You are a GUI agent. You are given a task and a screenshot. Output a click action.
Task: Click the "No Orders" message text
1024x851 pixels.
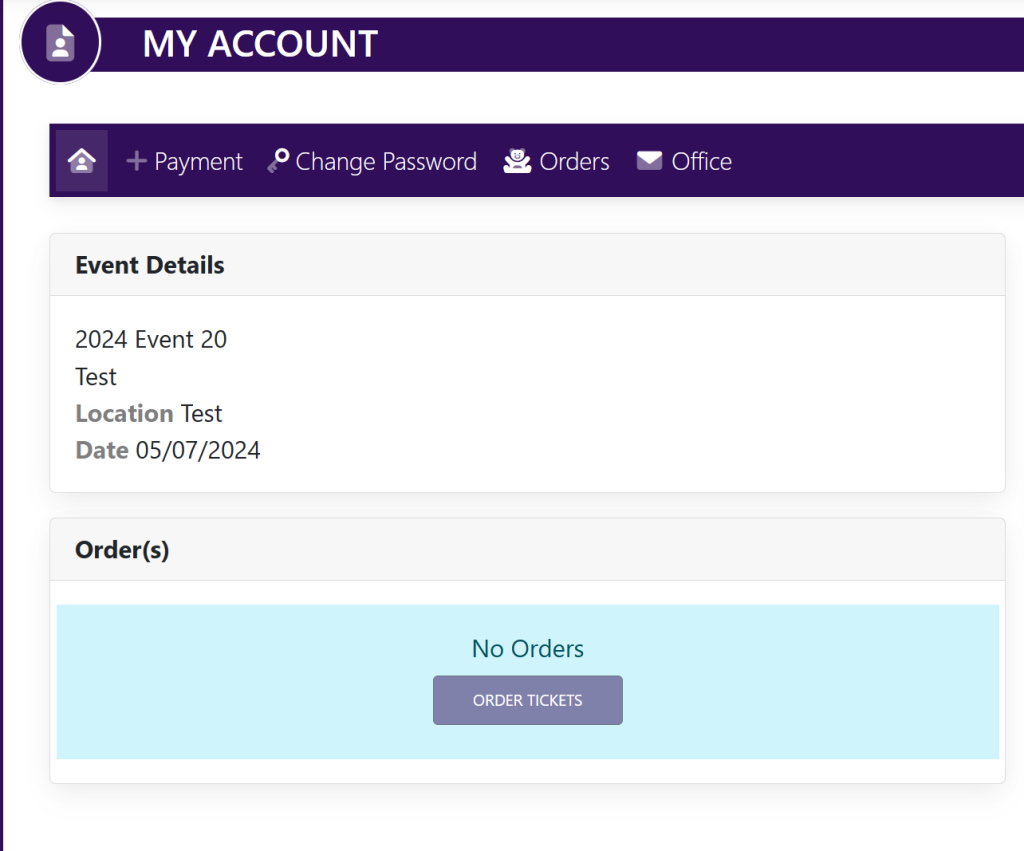point(527,649)
